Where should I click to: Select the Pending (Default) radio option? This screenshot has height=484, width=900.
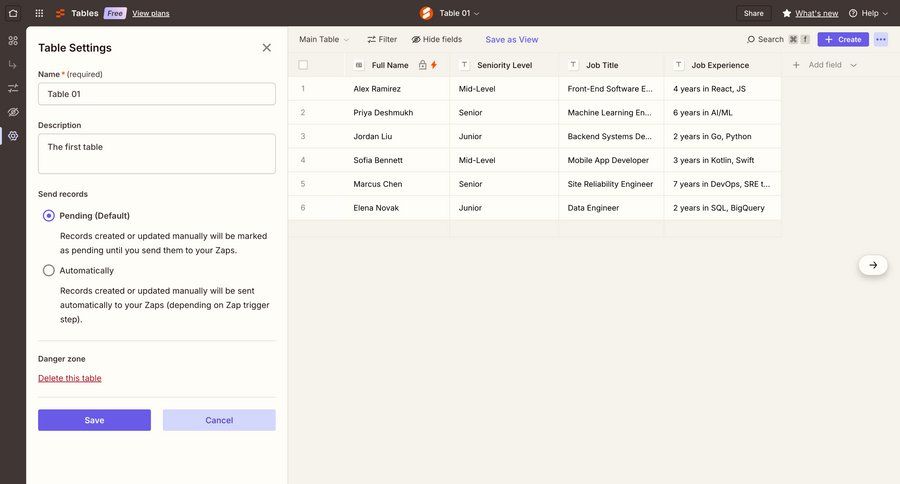(49, 216)
